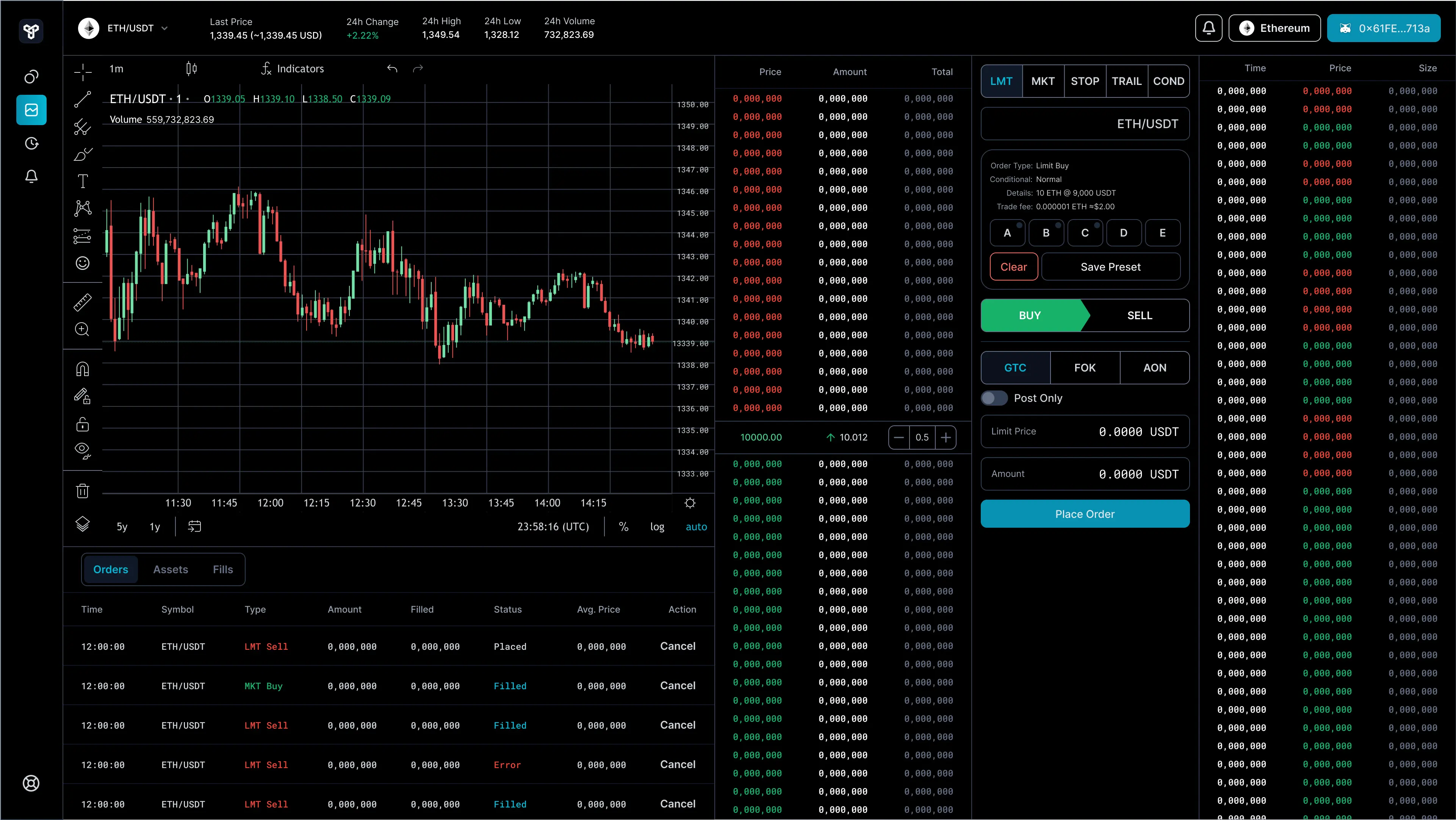Image resolution: width=1456 pixels, height=820 pixels.
Task: Select the text annotation tool
Action: click(x=83, y=181)
